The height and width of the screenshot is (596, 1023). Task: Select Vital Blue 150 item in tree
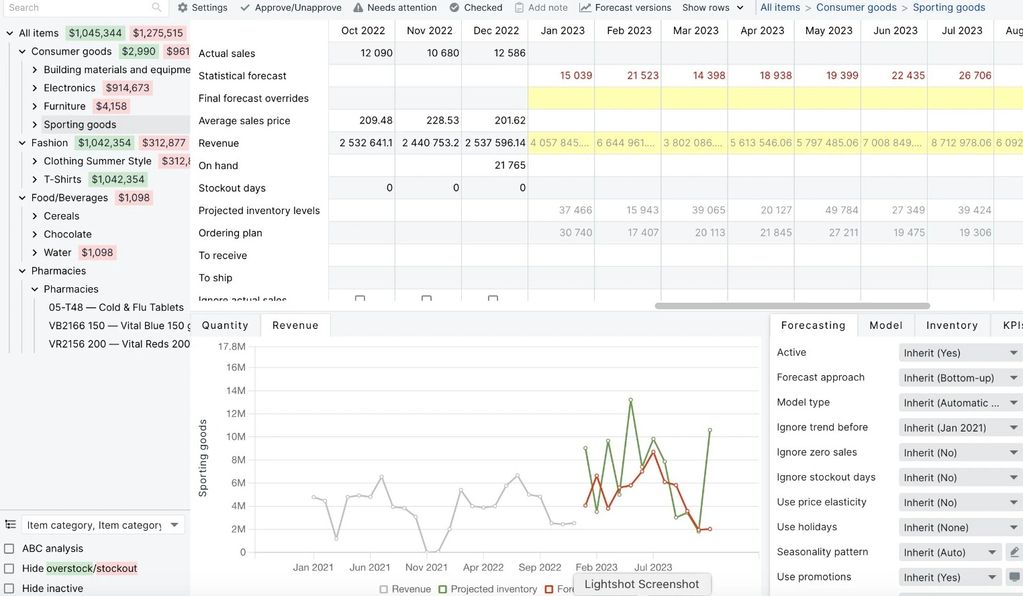(118, 326)
